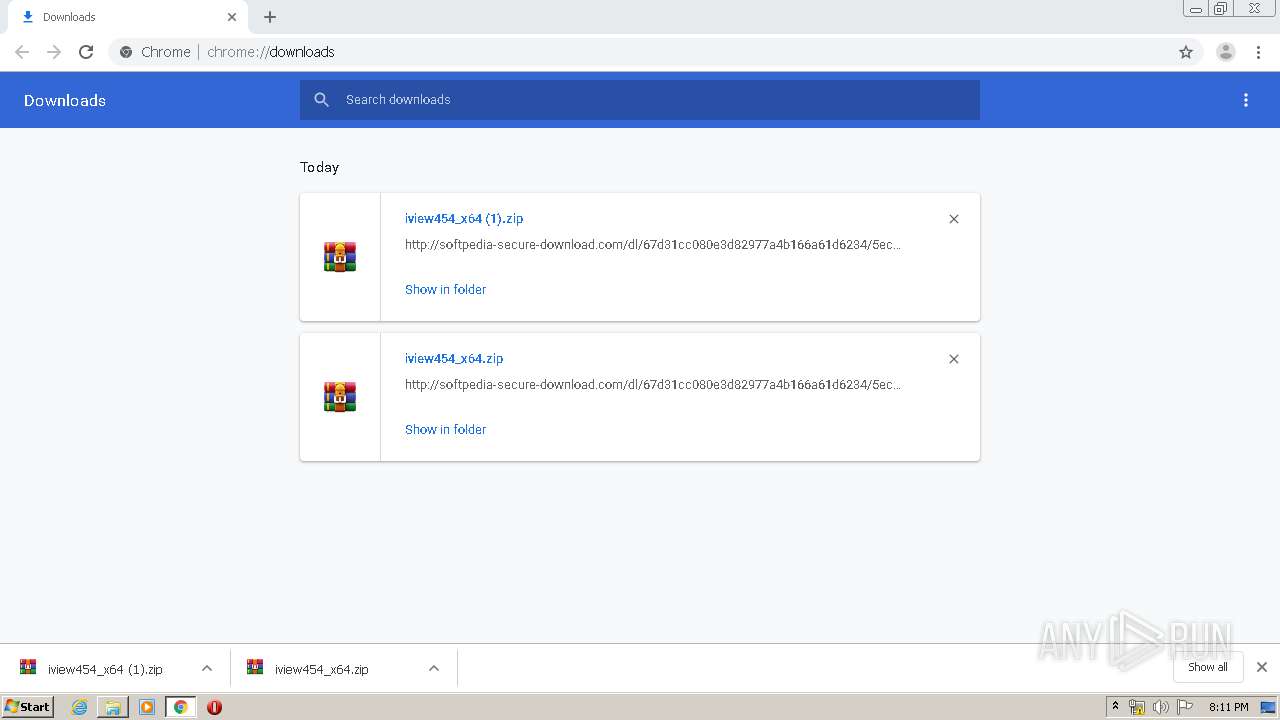The height and width of the screenshot is (720, 1280).
Task: Open Action Center flag icon
Action: pyautogui.click(x=1185, y=707)
